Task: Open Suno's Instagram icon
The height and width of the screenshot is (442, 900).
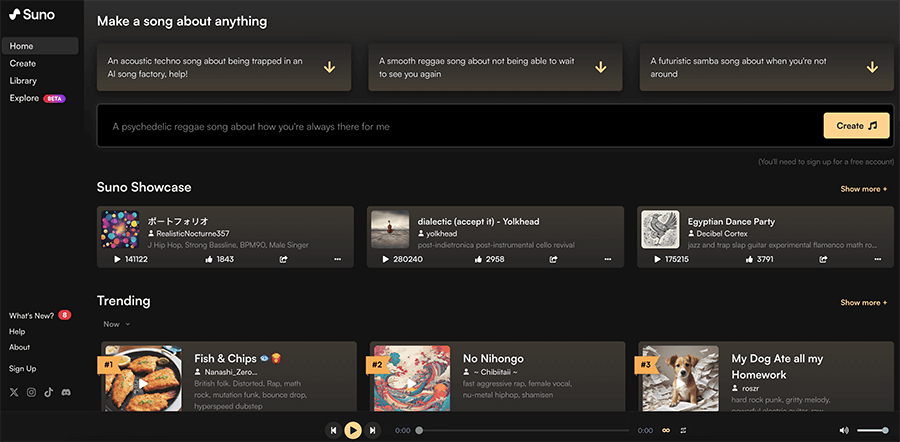Action: tap(32, 392)
